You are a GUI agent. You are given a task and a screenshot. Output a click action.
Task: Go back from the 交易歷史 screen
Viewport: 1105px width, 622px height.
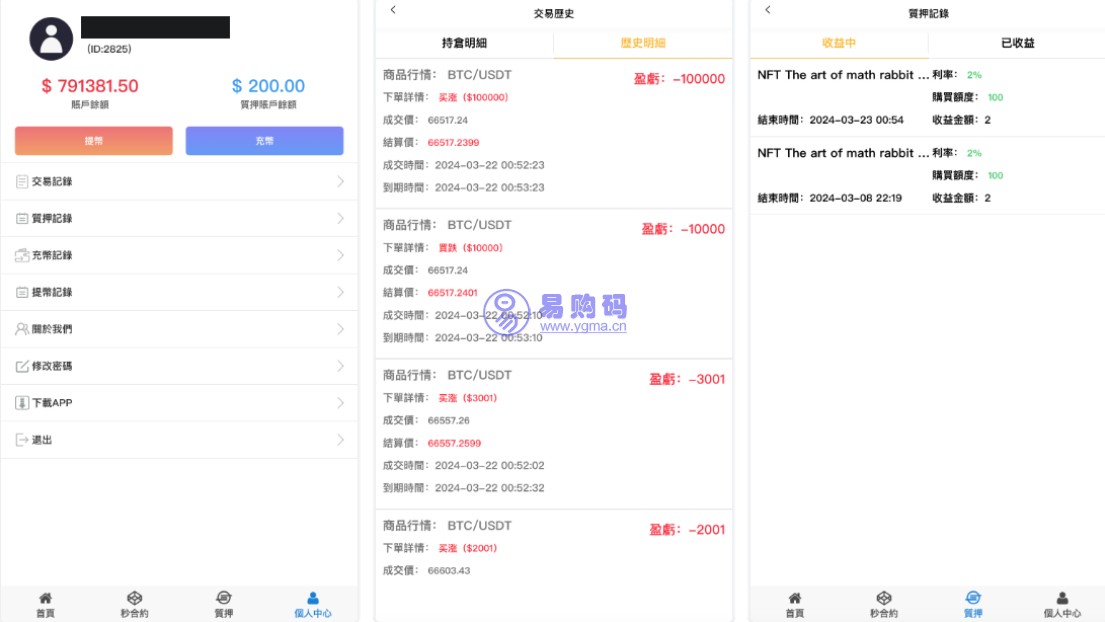click(393, 10)
